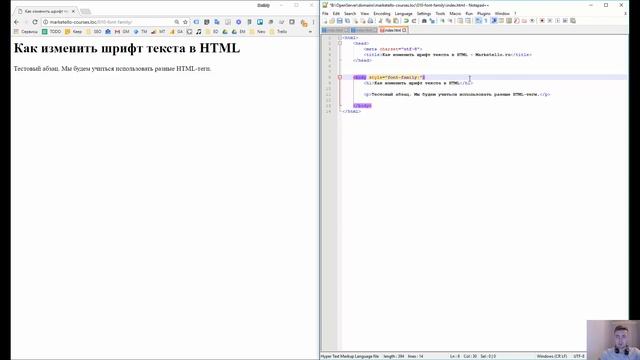Screen dimensions: 640x360
Task: Click the Copy icon in Notepad++ toolbar
Action: [x=388, y=21]
